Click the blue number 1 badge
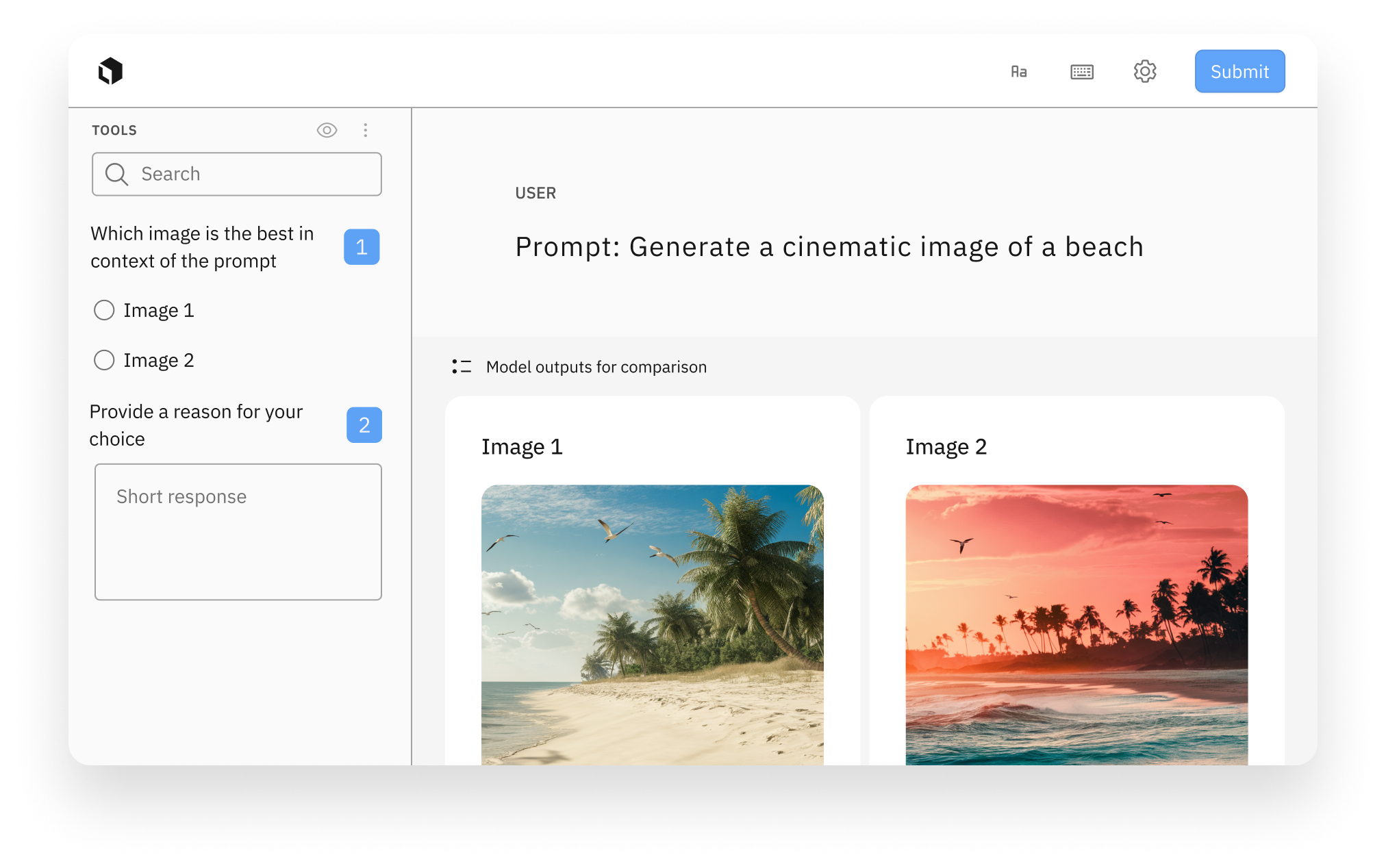The width and height of the screenshot is (1386, 868). 362,247
